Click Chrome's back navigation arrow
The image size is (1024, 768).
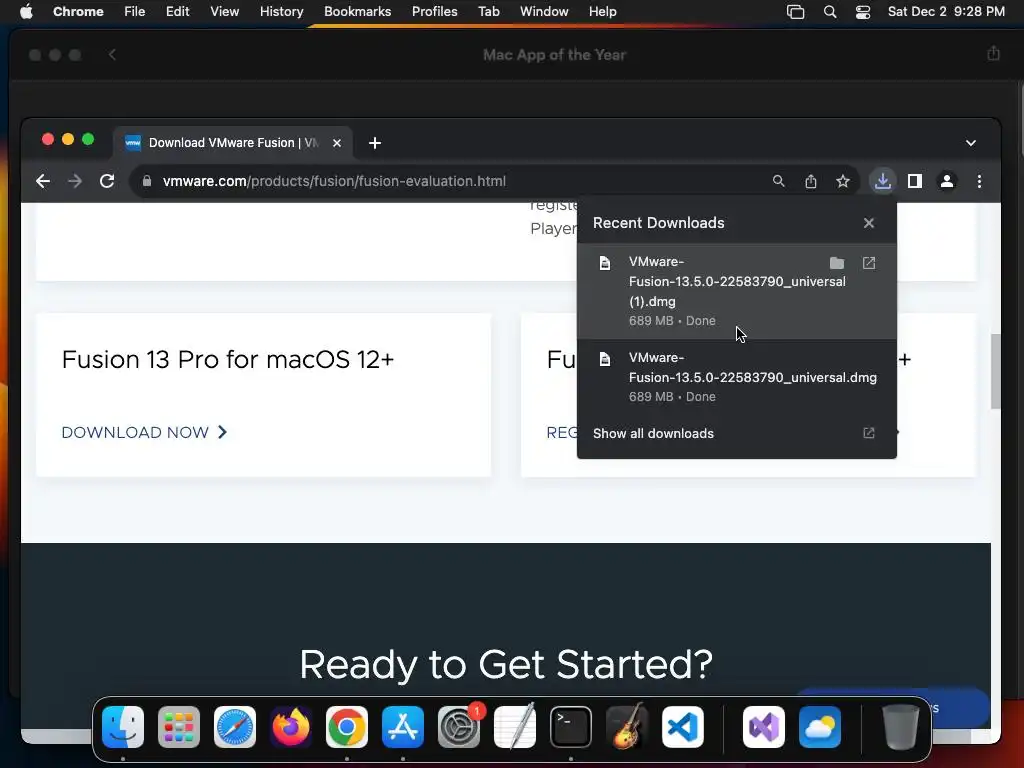(x=43, y=181)
